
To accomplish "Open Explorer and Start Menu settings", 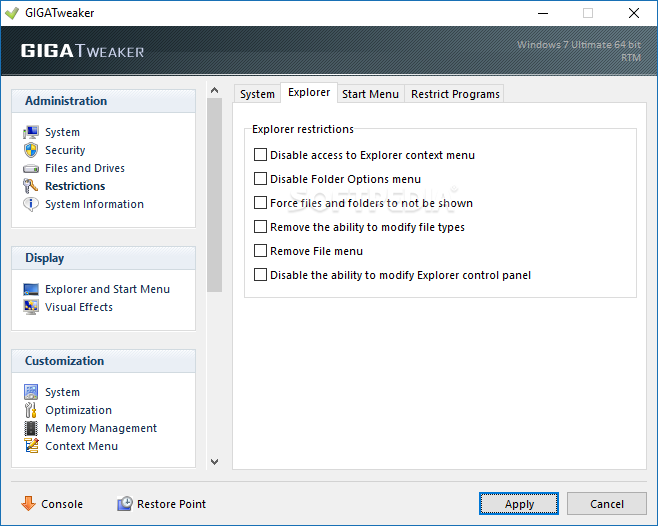I will [x=107, y=289].
